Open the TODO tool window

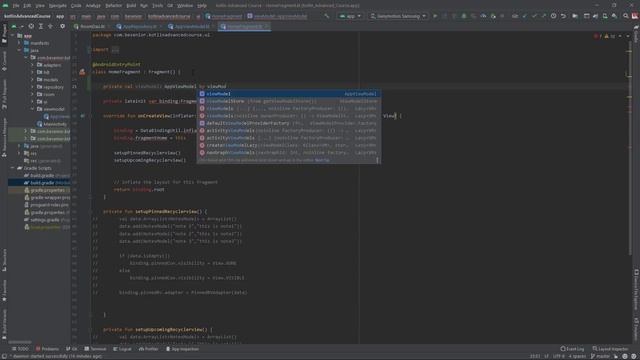click(x=20, y=349)
